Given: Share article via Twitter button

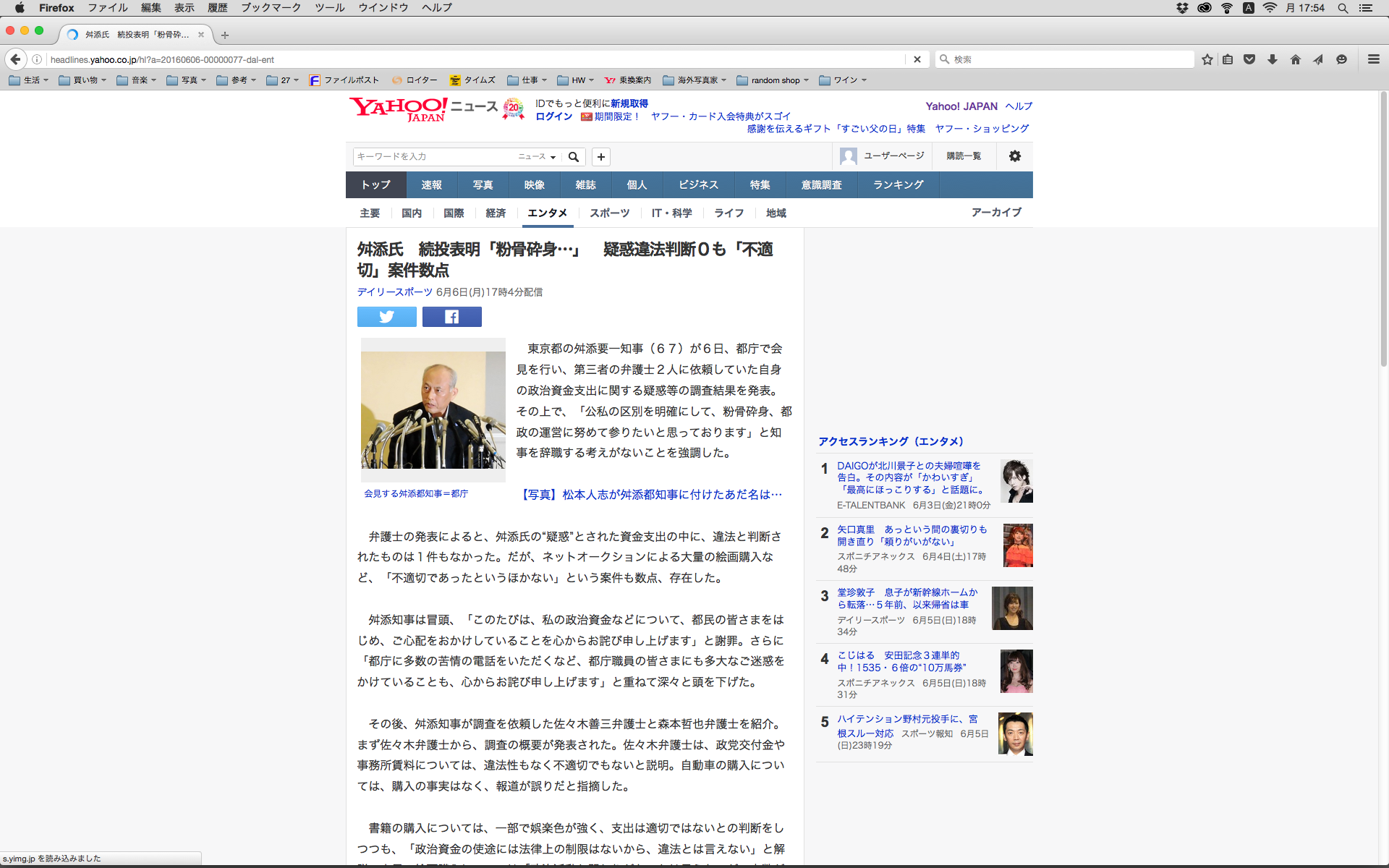Looking at the screenshot, I should point(386,317).
